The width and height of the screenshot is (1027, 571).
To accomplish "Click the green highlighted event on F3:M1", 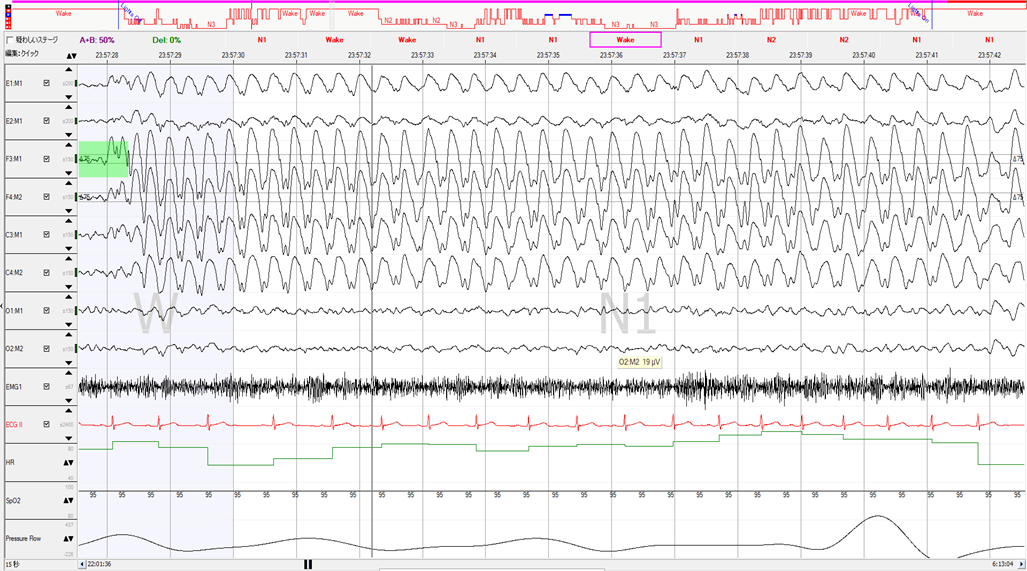I will pos(103,159).
